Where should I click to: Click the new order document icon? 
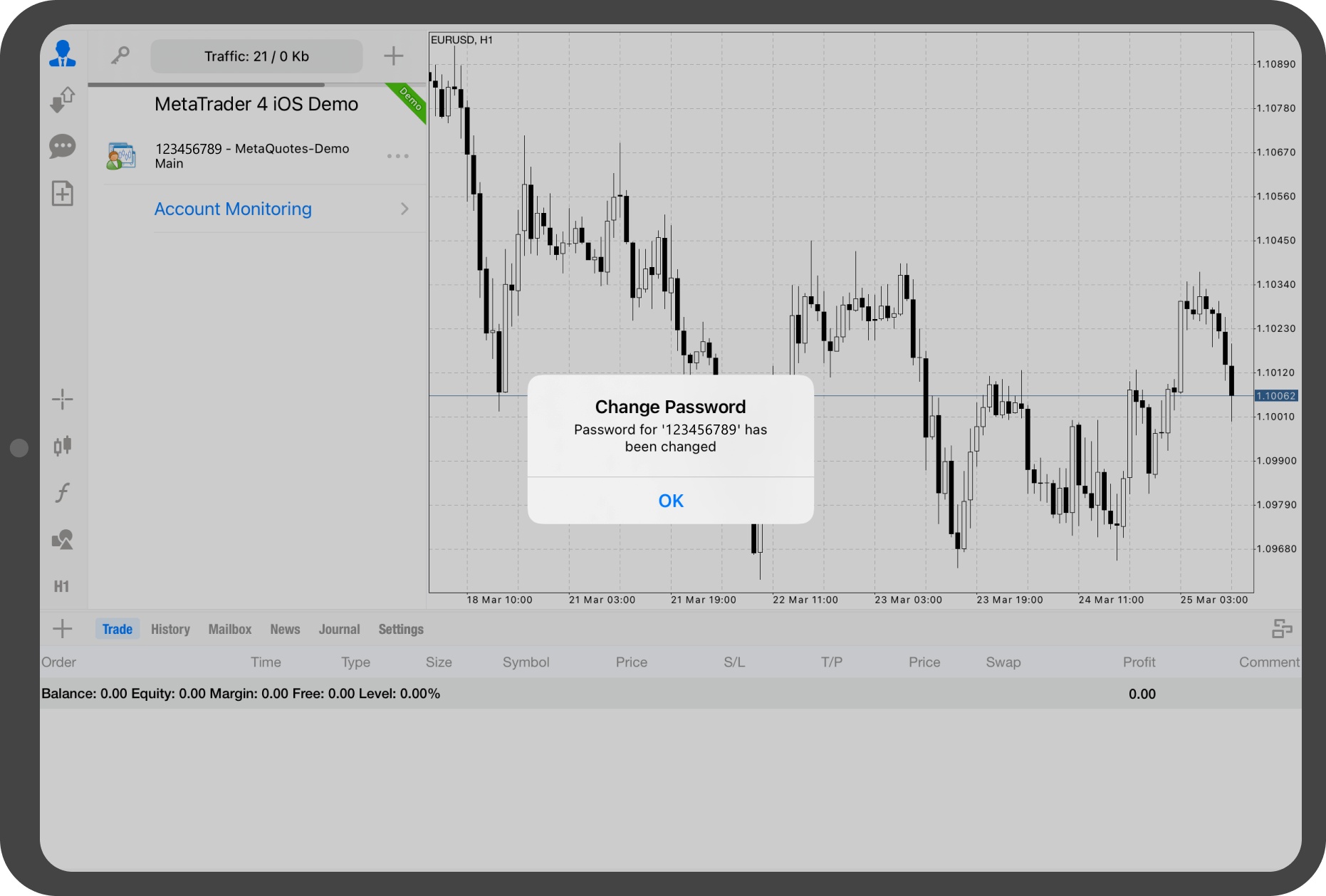click(63, 194)
